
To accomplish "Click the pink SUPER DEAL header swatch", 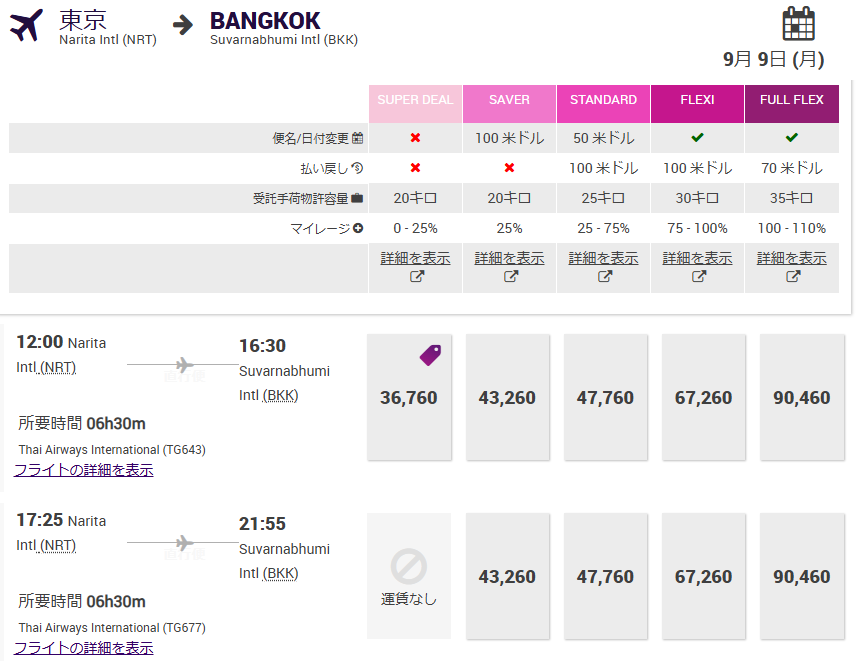I will 415,100.
